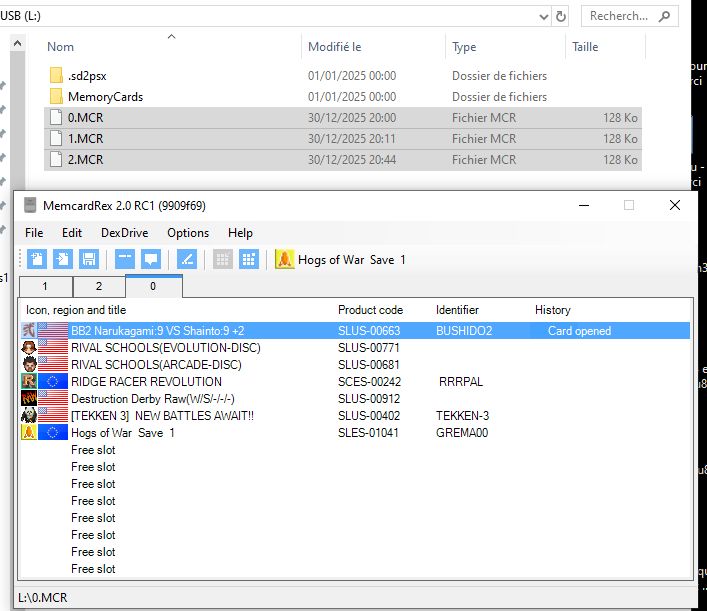Click the Bushido Blade 2 save icon
Viewport: 707px width, 611px height.
point(29,331)
